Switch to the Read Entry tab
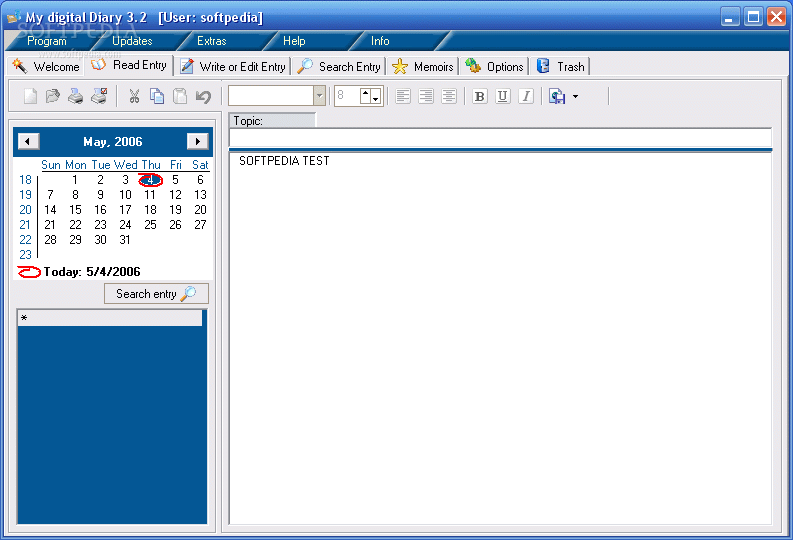 pyautogui.click(x=129, y=65)
